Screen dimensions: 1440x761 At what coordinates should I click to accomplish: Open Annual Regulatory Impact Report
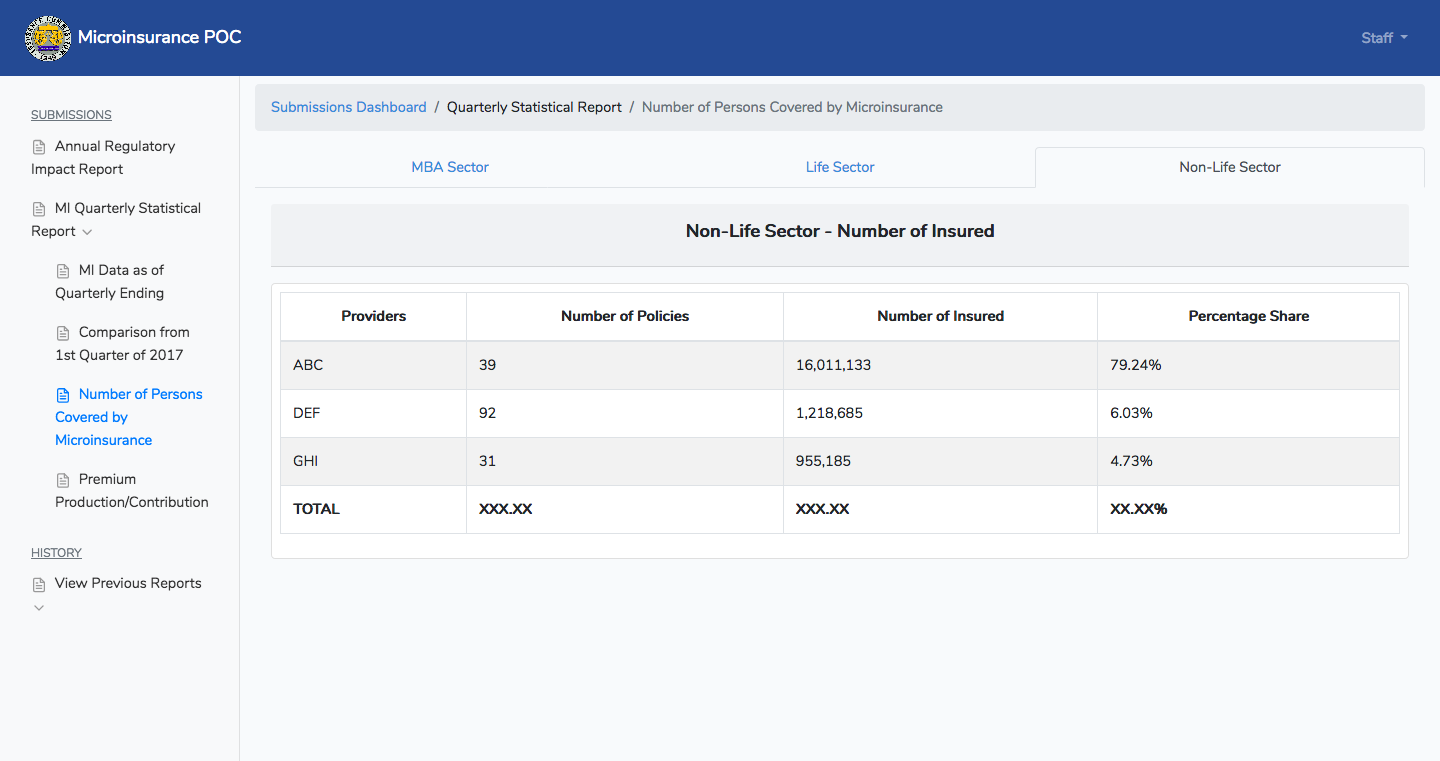tap(103, 158)
